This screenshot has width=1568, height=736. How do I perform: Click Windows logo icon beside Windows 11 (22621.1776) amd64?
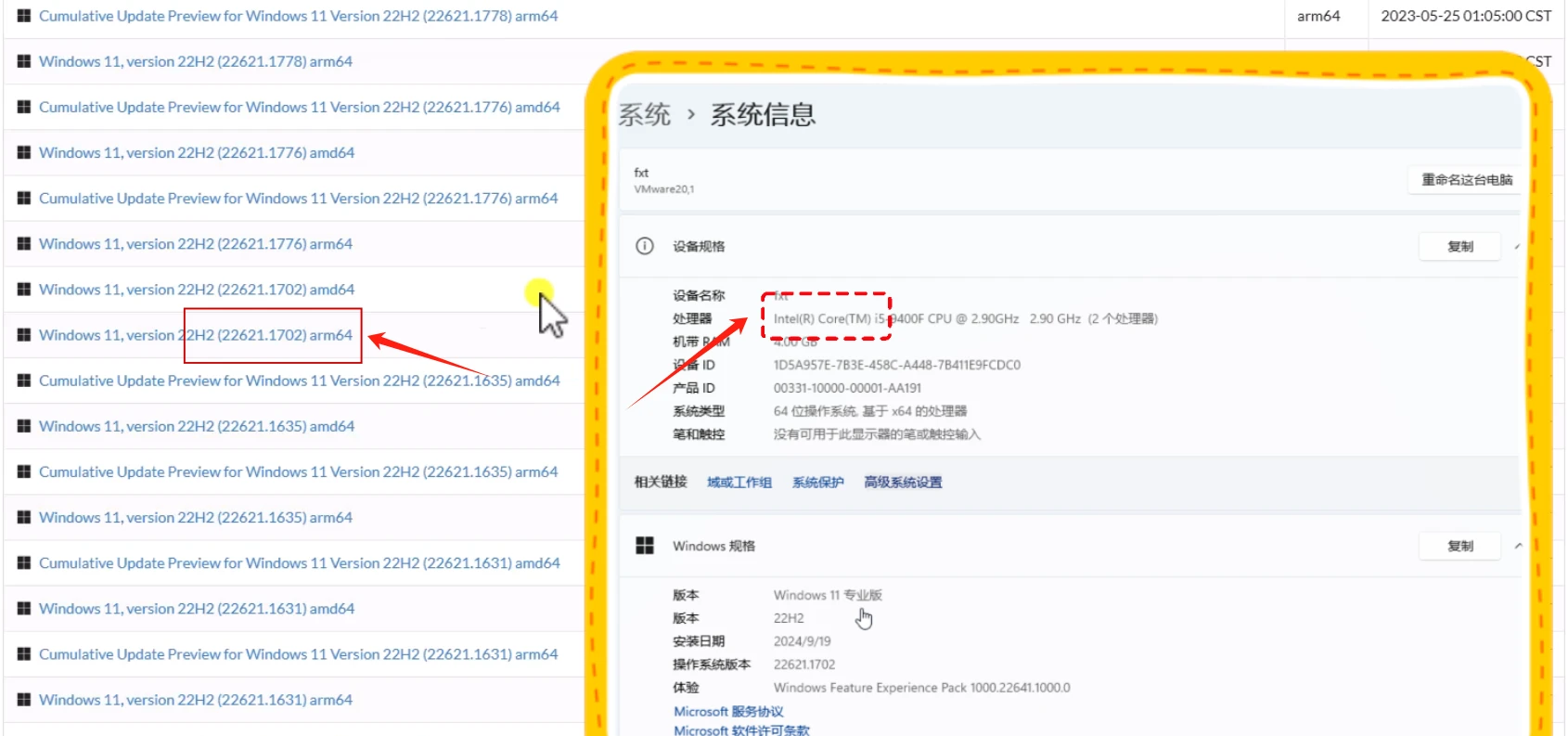pos(24,152)
